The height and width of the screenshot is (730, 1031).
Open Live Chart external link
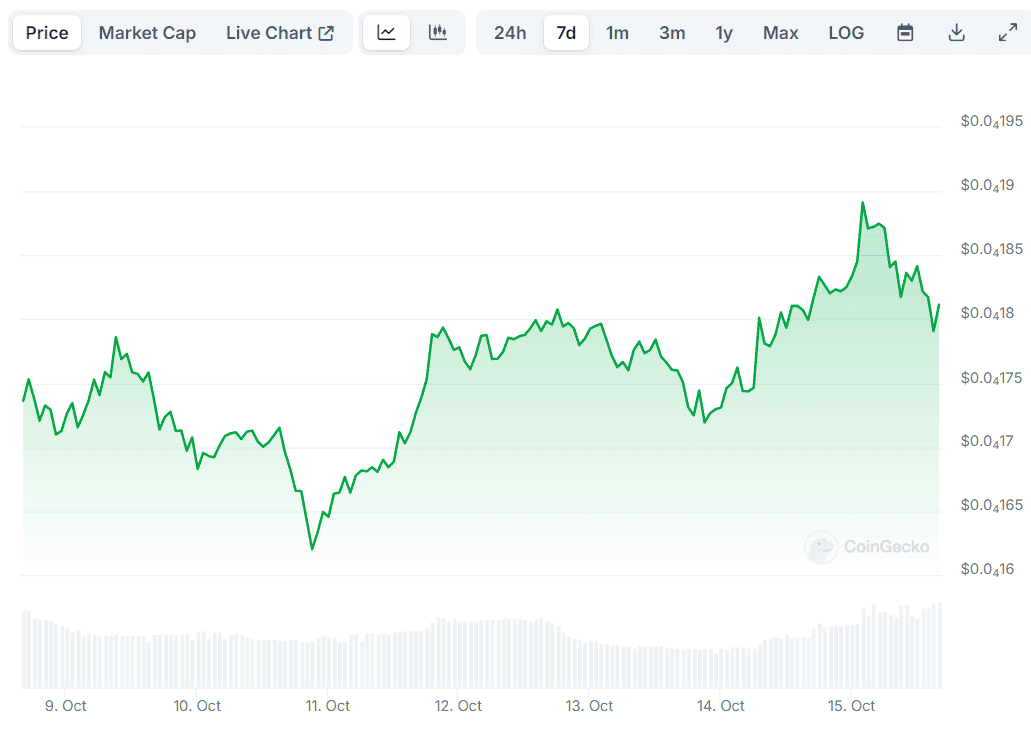[280, 33]
